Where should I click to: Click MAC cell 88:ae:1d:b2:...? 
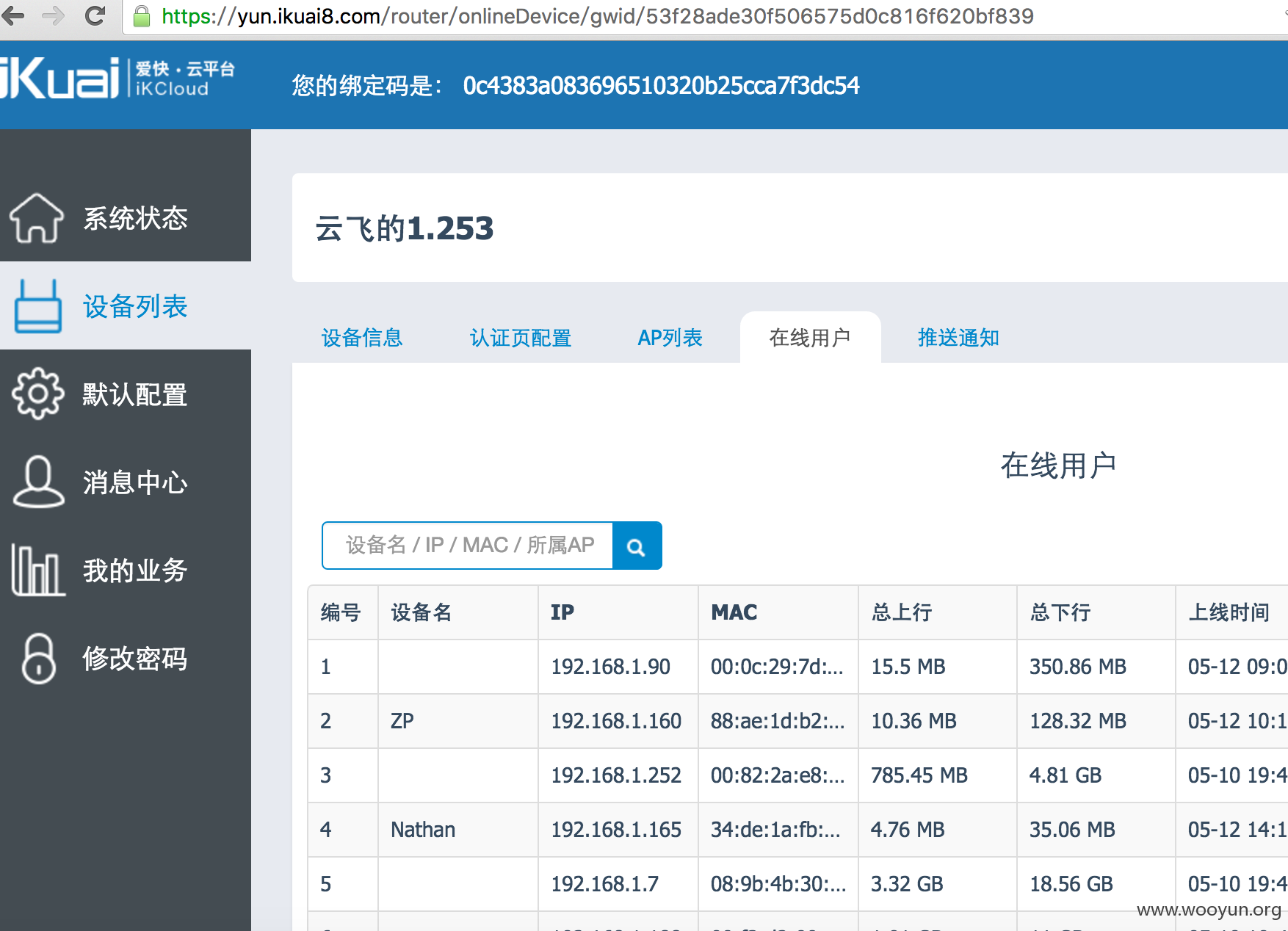click(778, 721)
